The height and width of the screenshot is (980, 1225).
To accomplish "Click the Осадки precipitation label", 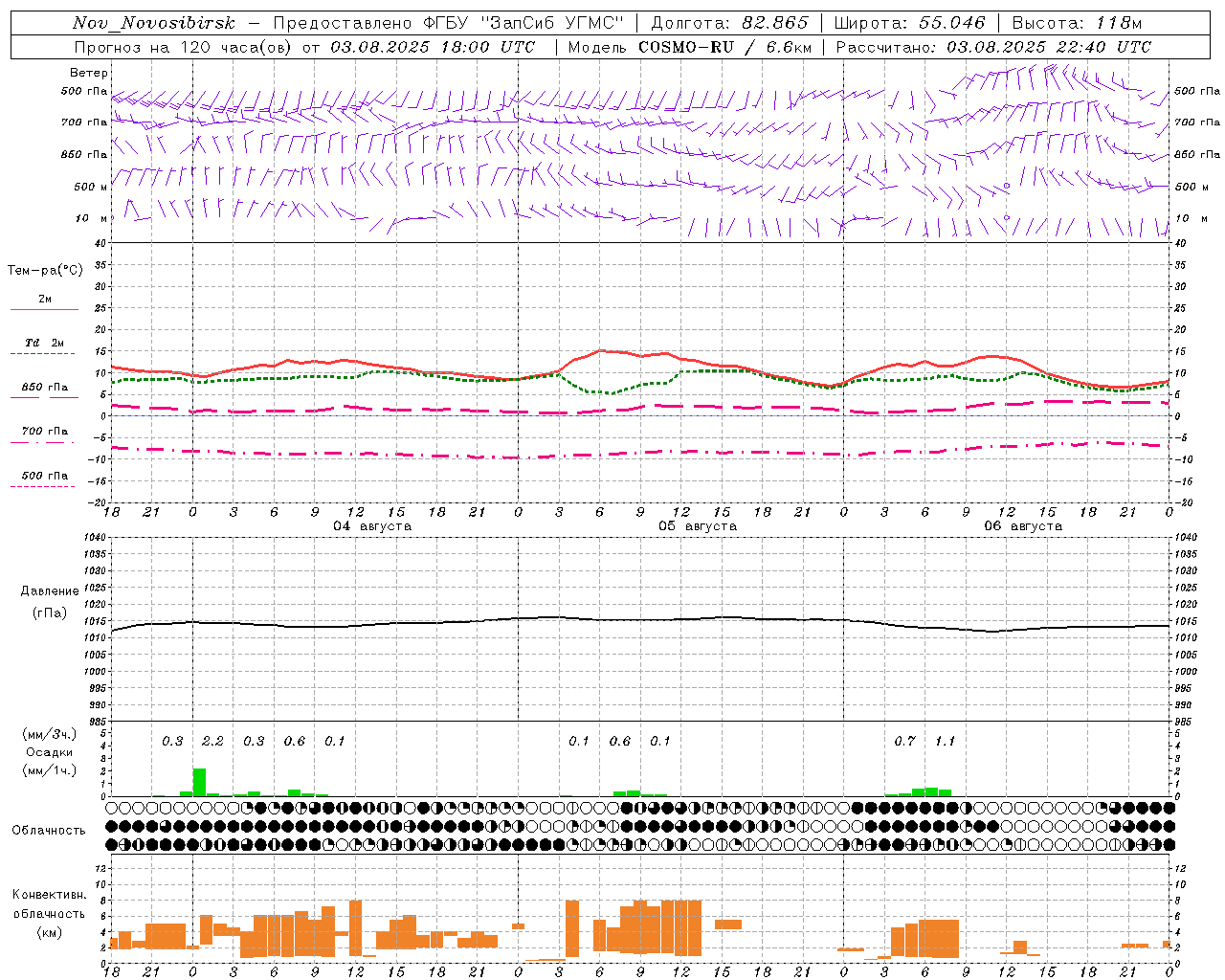I will pyautogui.click(x=50, y=752).
